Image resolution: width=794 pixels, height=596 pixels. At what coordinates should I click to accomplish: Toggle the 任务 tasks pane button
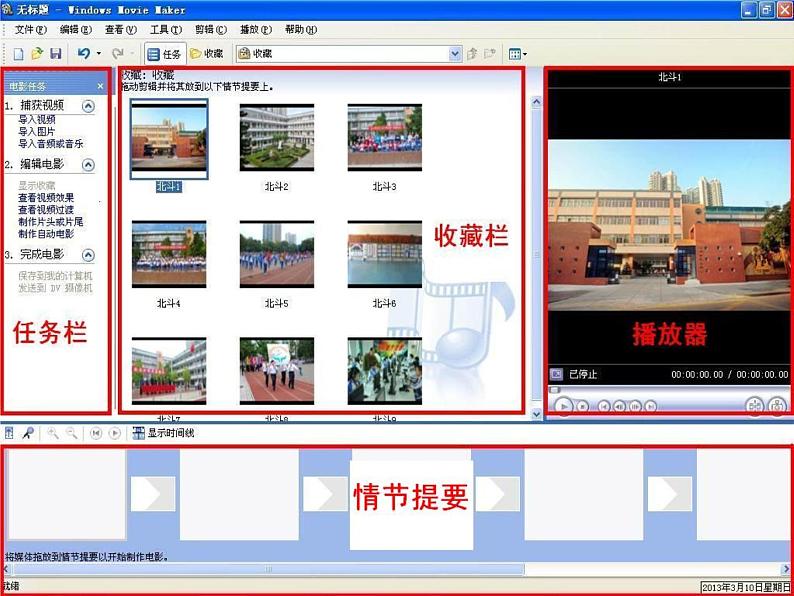click(164, 54)
